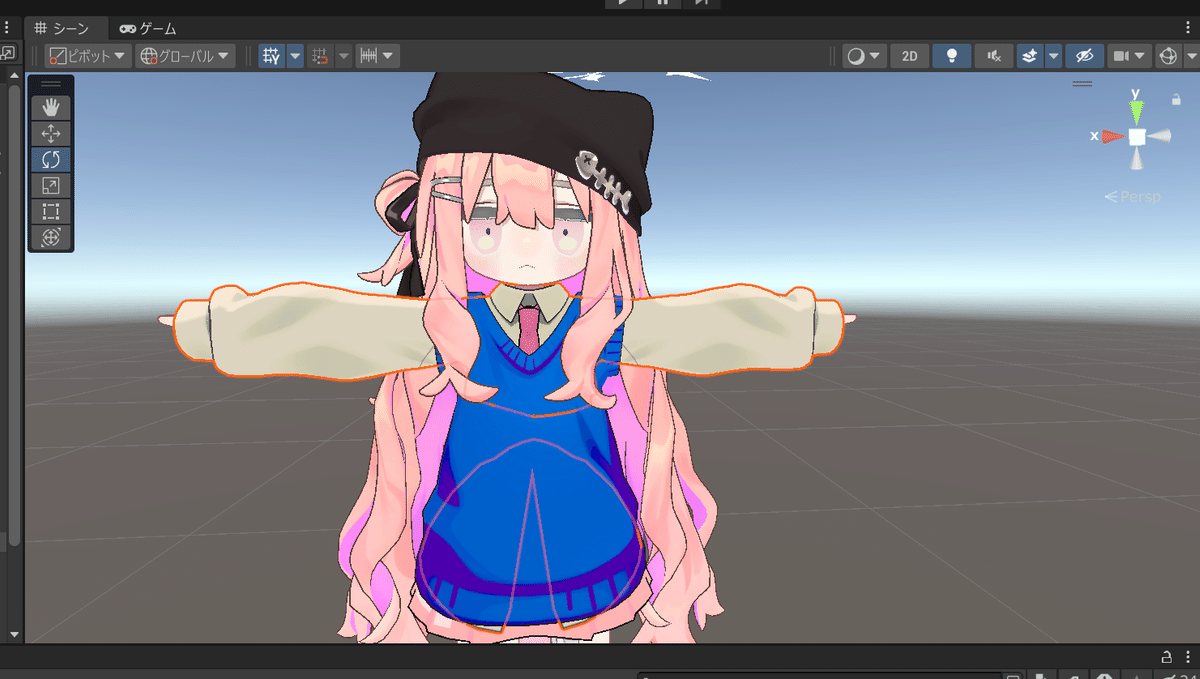
Task: Toggle the gizmo rotation lock
Action: [1177, 99]
